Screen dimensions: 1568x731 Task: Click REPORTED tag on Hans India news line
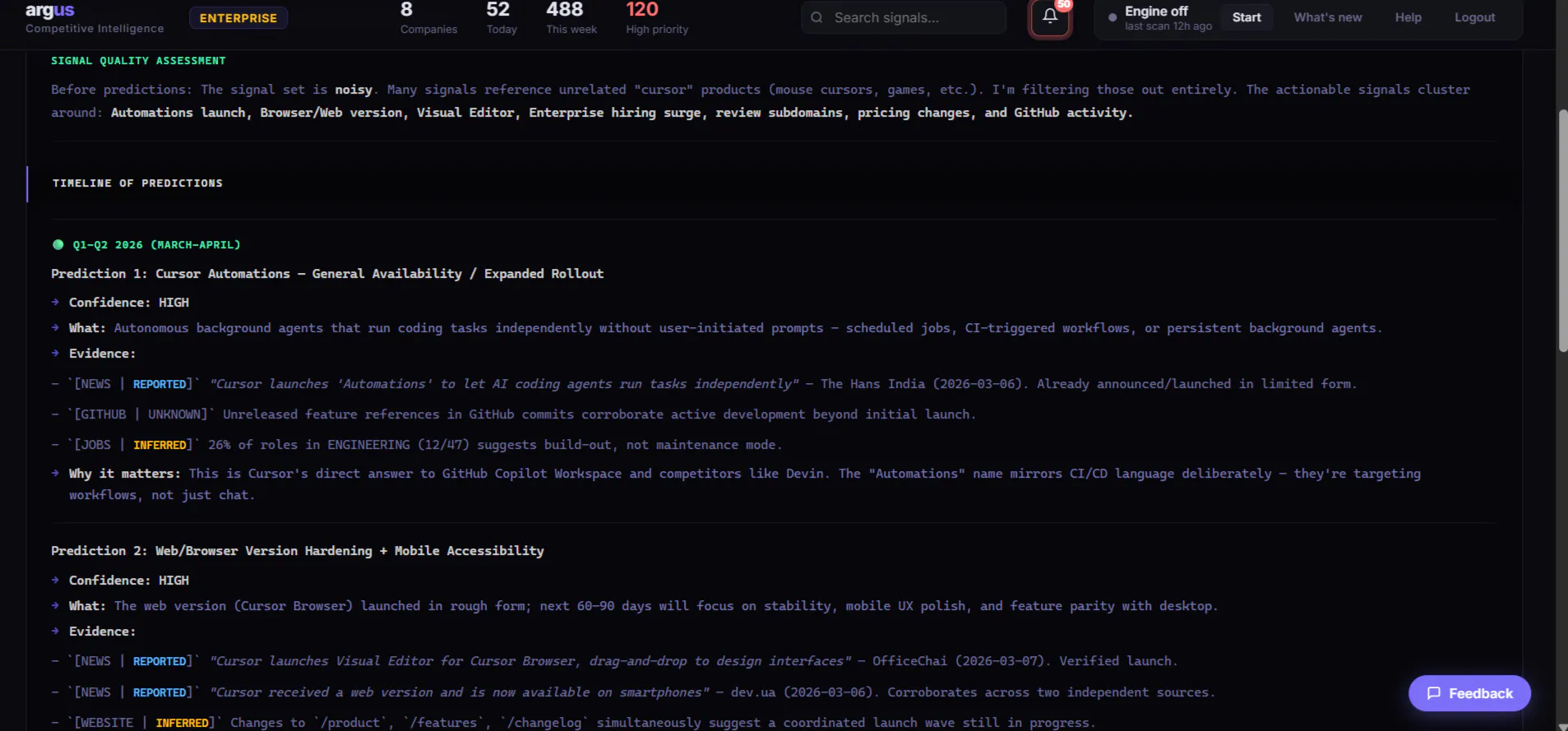click(160, 384)
